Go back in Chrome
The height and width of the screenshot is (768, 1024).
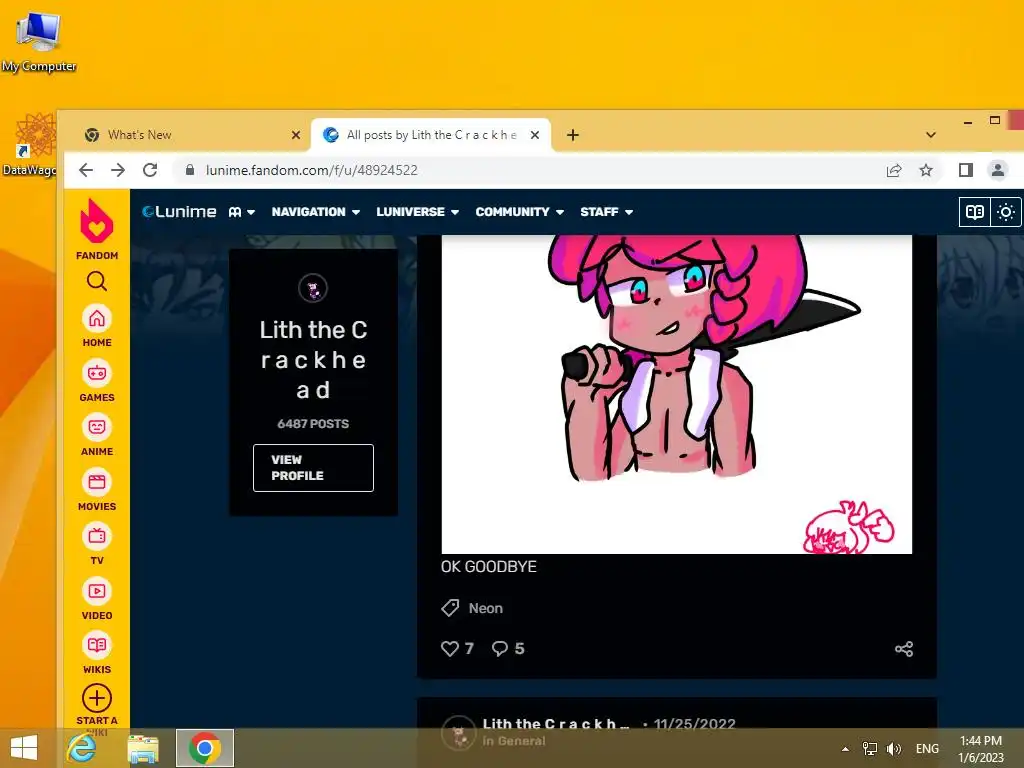click(x=86, y=170)
